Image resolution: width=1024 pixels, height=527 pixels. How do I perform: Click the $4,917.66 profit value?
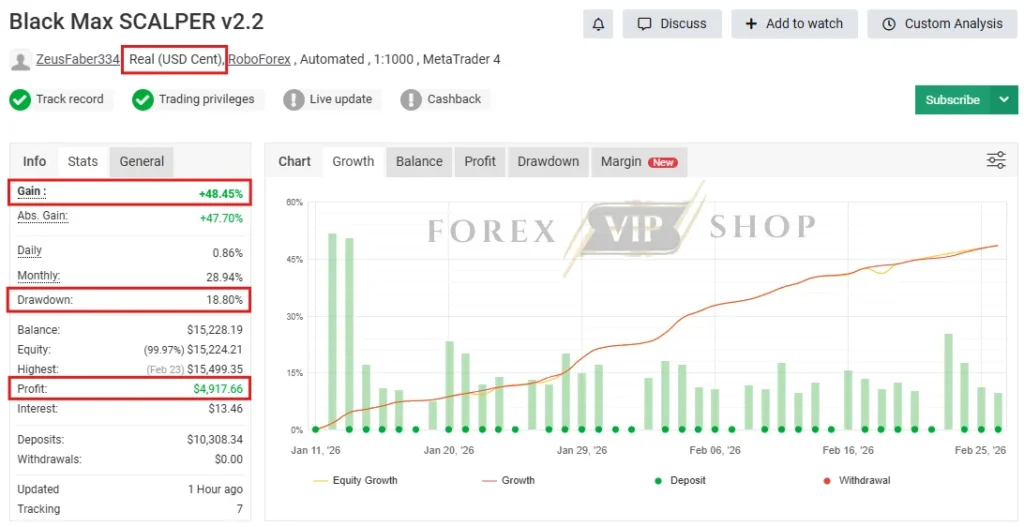click(218, 389)
